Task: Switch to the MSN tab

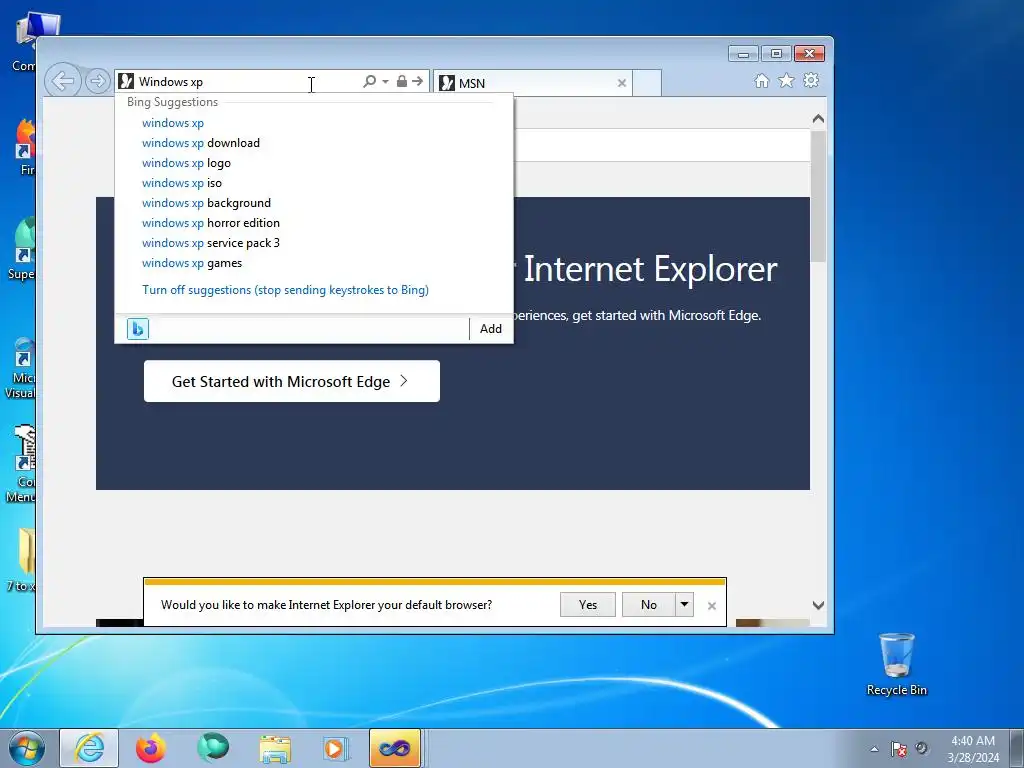Action: 532,83
